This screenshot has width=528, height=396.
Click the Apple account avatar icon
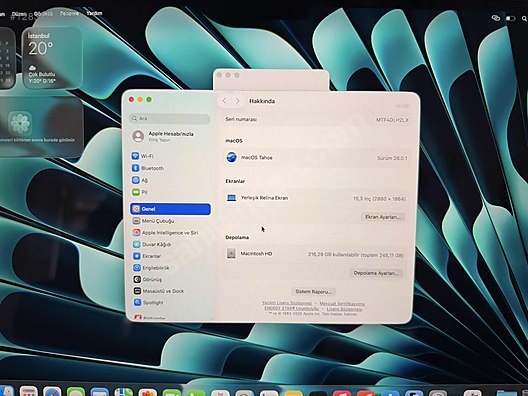point(138,136)
